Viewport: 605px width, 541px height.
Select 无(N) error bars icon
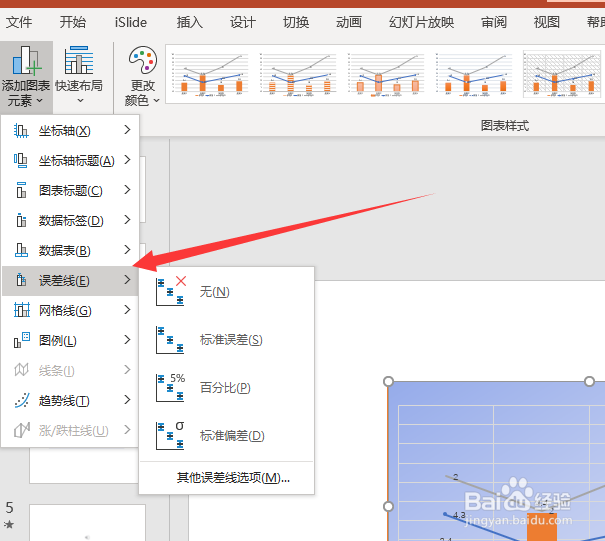[x=171, y=291]
